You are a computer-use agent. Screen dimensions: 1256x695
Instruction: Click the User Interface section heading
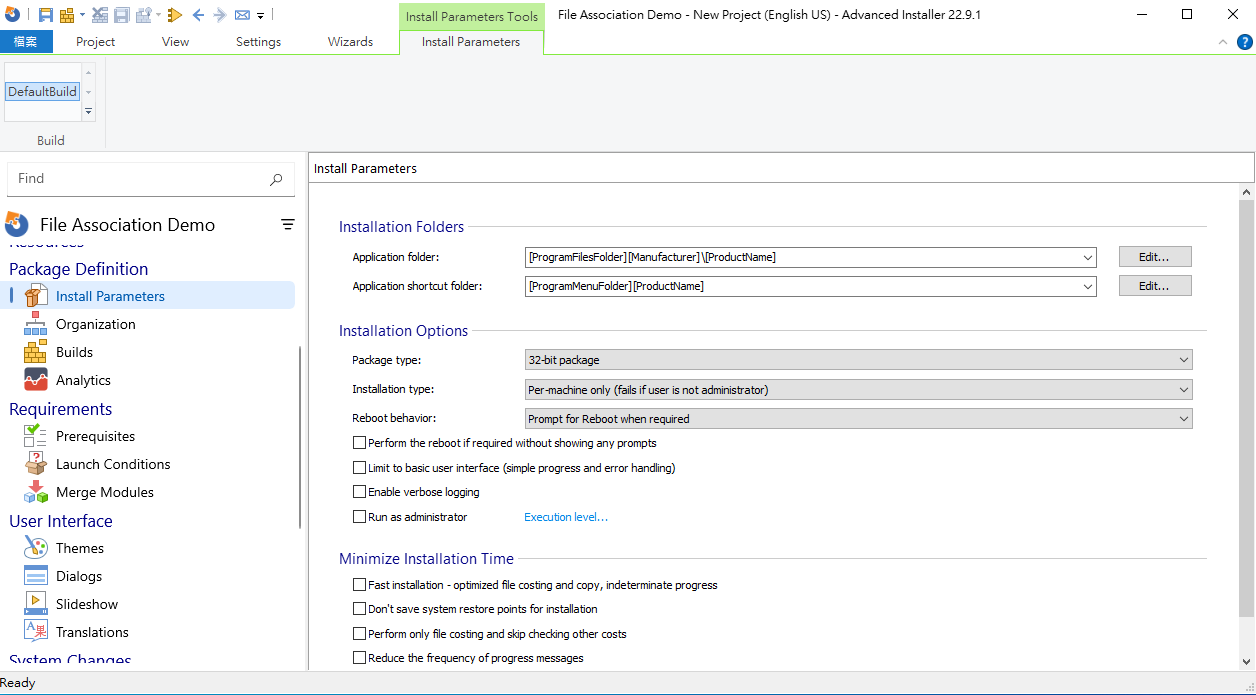pyautogui.click(x=61, y=521)
